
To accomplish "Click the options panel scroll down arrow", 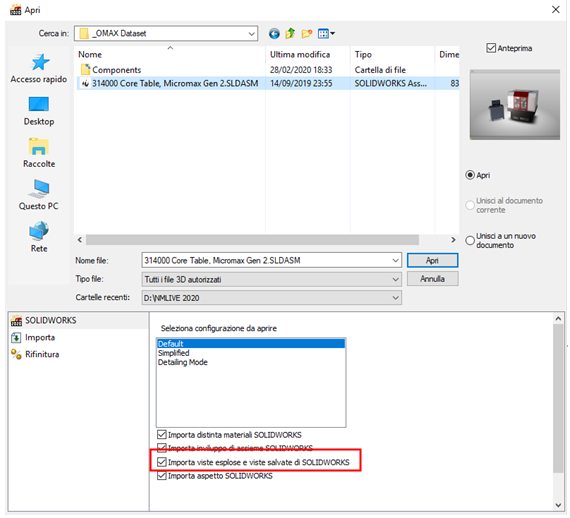I will [558, 505].
